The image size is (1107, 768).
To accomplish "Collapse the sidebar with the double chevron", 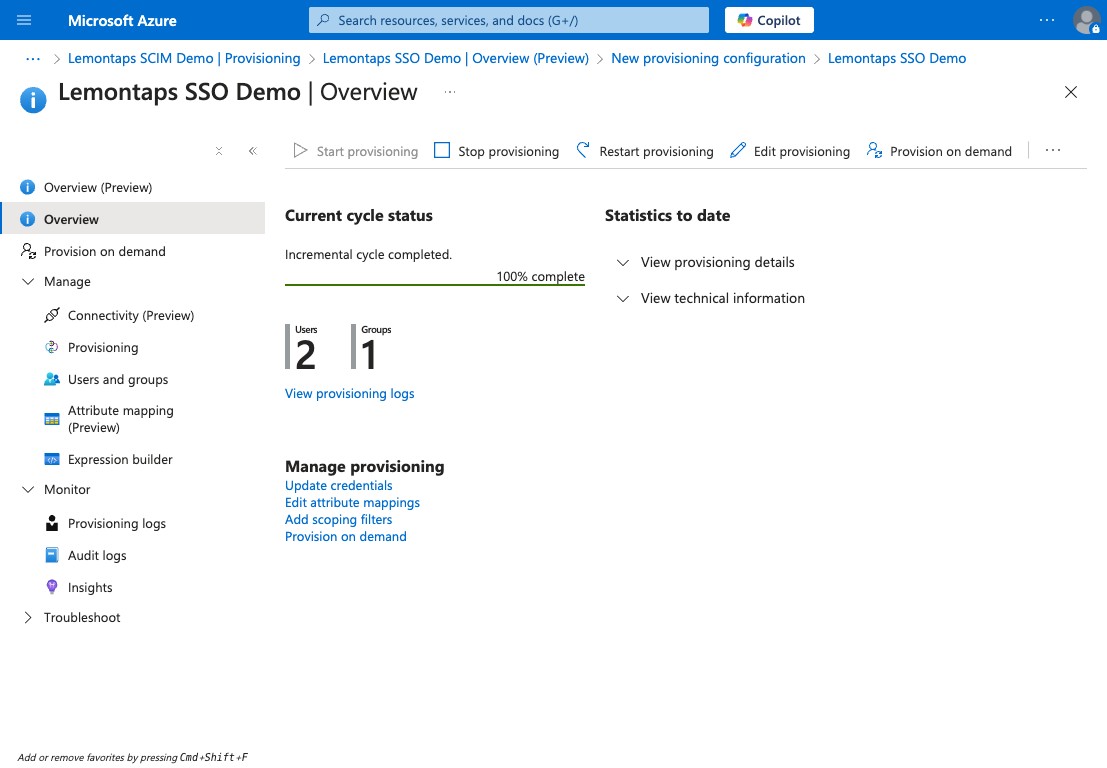I will click(253, 151).
